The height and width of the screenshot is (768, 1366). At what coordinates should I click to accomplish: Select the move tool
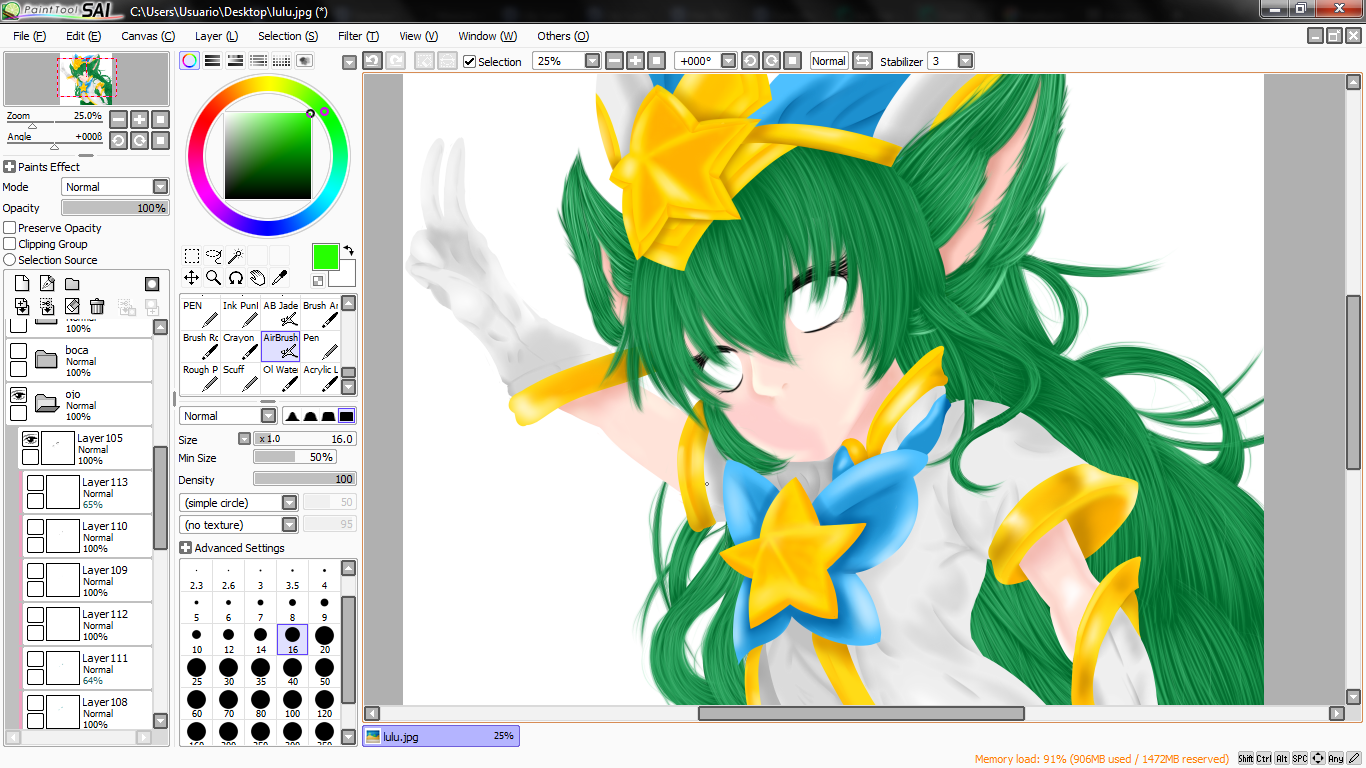(191, 277)
